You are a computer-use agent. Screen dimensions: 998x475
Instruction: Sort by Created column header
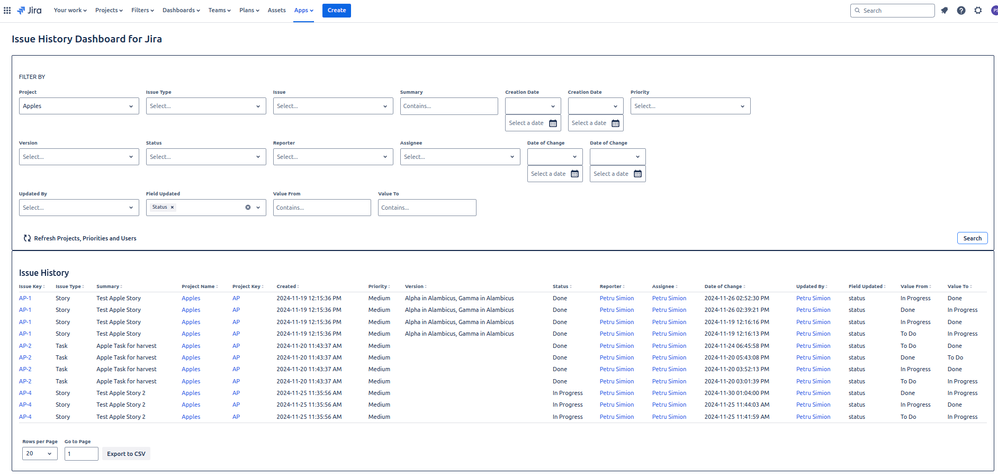pos(288,287)
